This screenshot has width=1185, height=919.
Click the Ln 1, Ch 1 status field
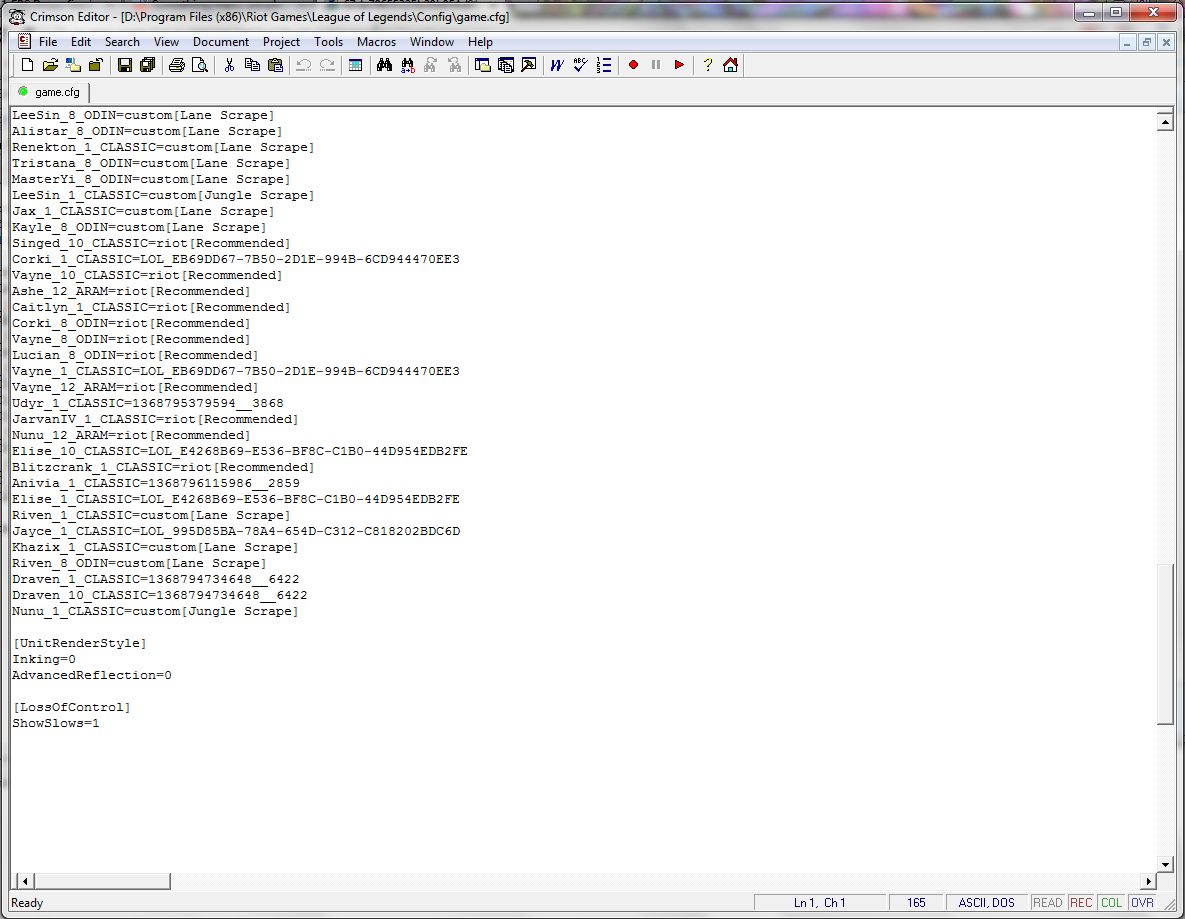pyautogui.click(x=819, y=902)
